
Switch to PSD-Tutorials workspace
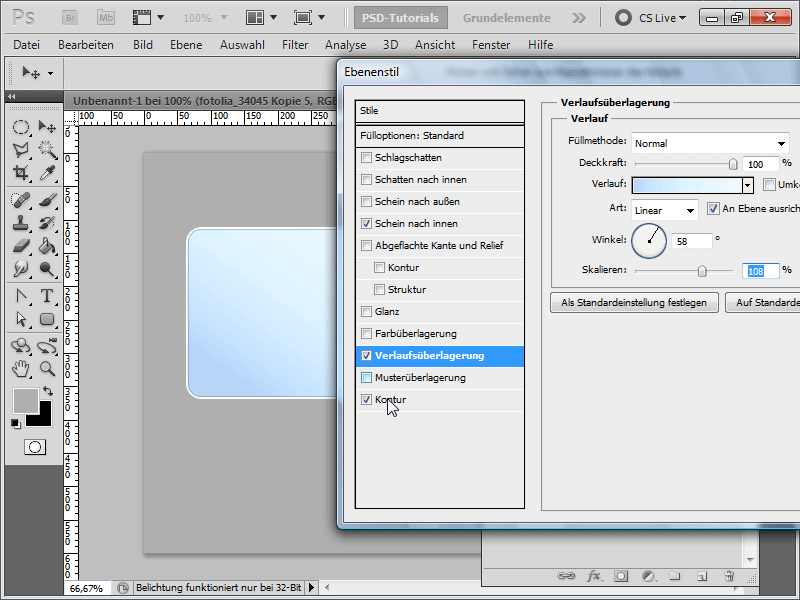pos(401,18)
